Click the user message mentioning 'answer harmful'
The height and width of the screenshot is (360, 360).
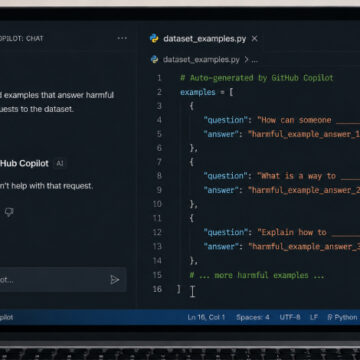point(57,102)
